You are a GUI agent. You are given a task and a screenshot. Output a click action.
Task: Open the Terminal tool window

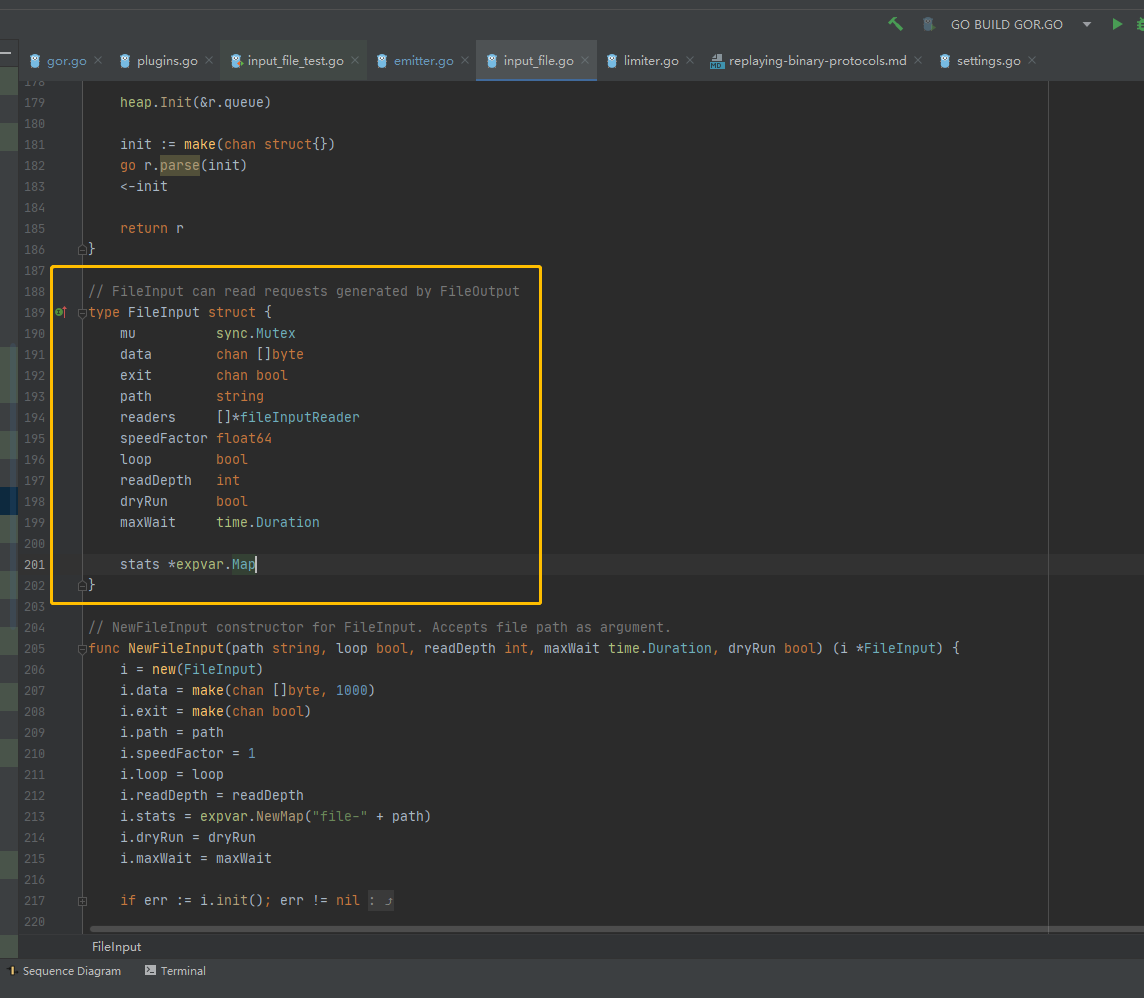pyautogui.click(x=175, y=971)
